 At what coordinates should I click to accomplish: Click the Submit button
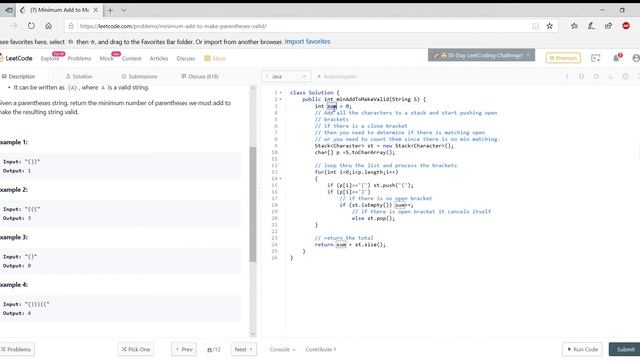(625, 349)
